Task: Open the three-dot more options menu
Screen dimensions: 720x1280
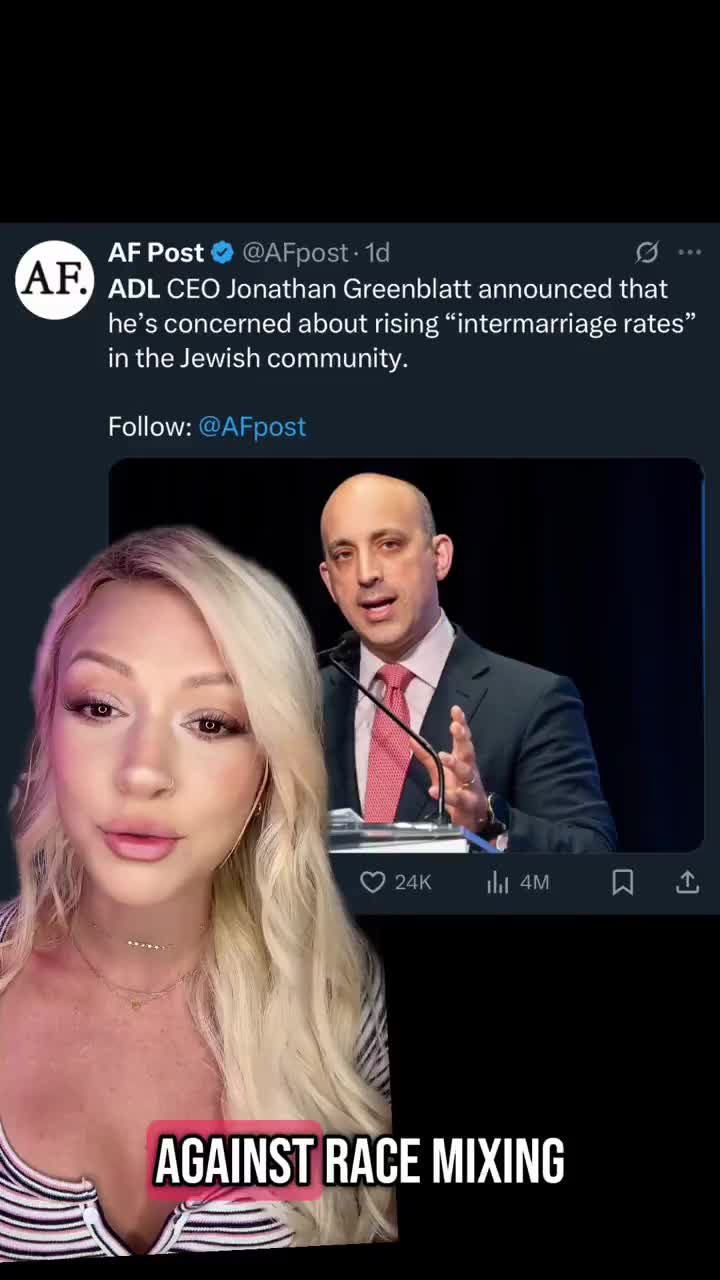Action: point(690,252)
